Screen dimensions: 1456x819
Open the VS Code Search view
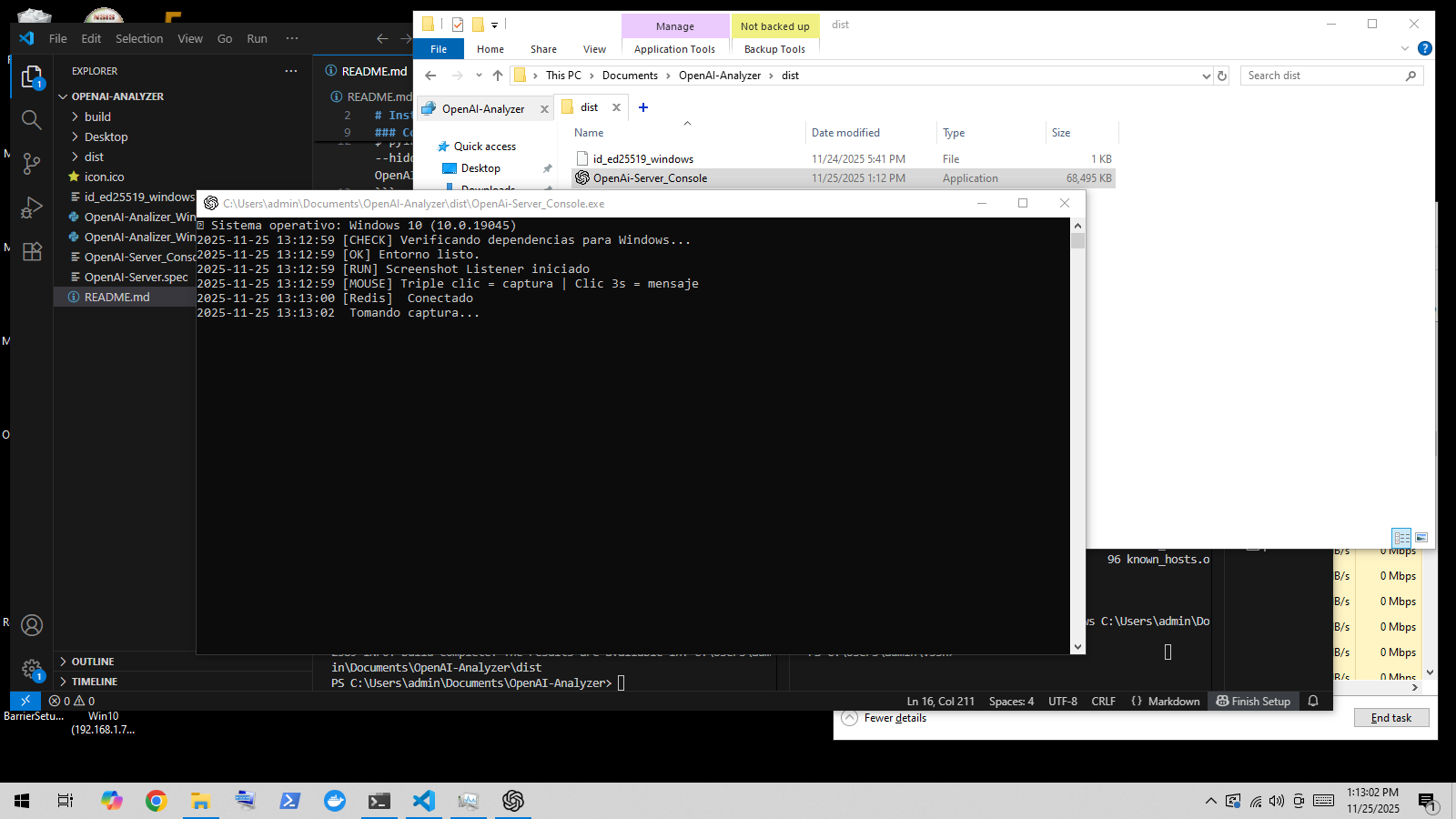point(31,119)
